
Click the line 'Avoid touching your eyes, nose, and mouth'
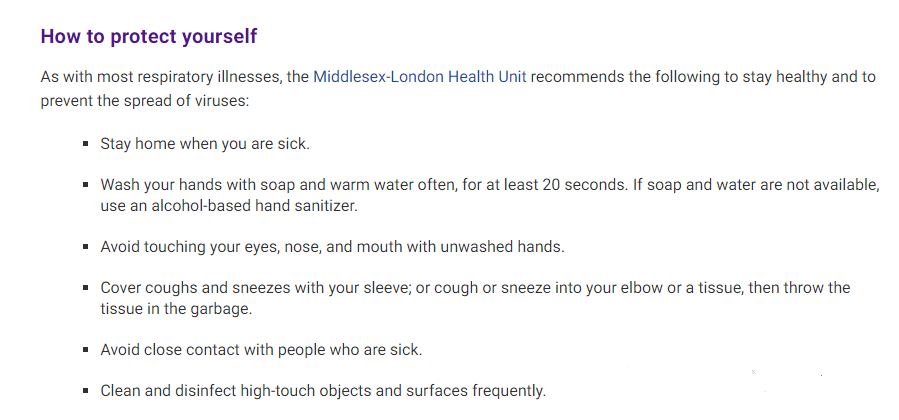tap(333, 247)
